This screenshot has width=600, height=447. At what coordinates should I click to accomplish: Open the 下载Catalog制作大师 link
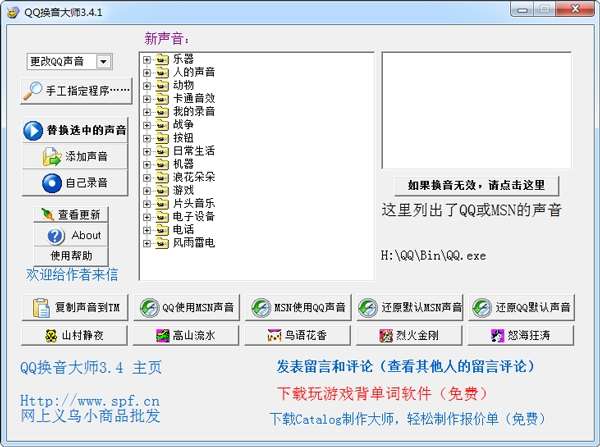point(408,419)
